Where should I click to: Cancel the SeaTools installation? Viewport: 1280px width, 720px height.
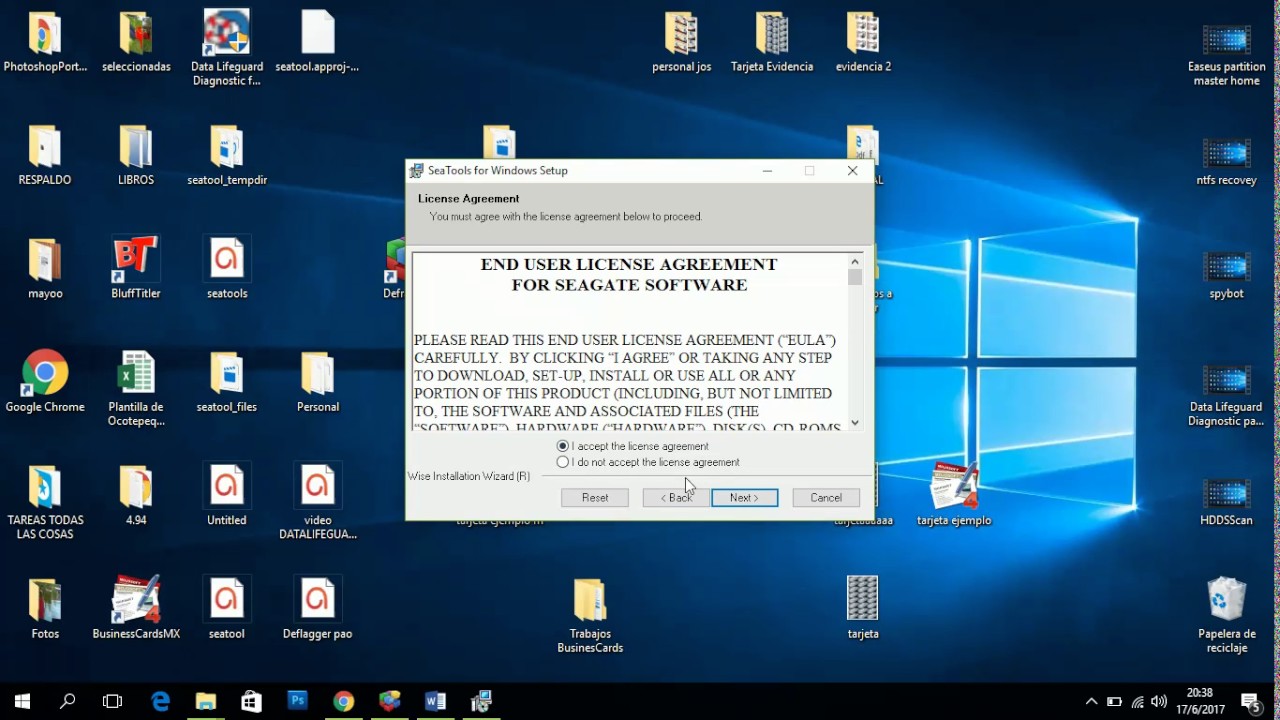coord(826,497)
